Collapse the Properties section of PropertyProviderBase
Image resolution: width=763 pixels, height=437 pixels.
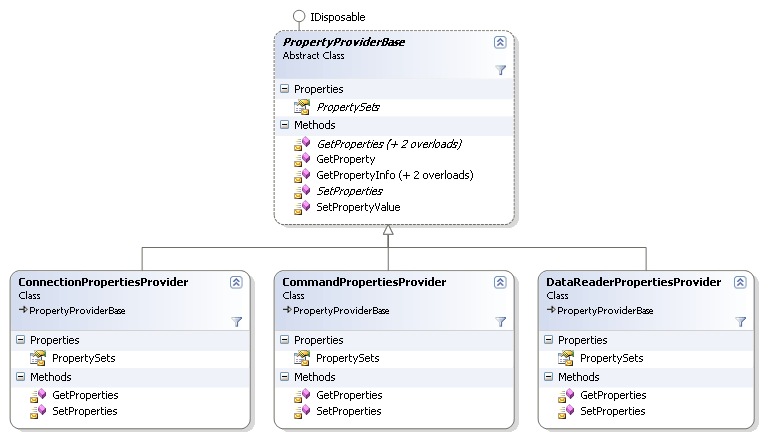[x=285, y=89]
